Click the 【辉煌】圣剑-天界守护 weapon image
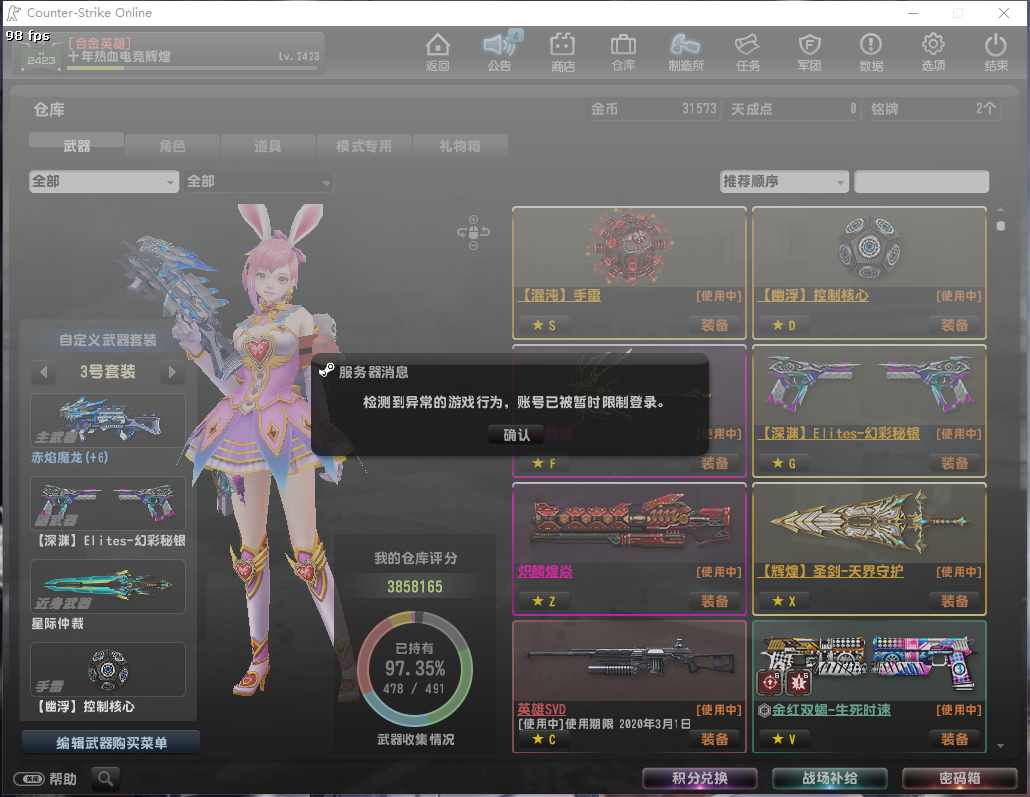Viewport: 1030px width, 797px height. click(869, 523)
